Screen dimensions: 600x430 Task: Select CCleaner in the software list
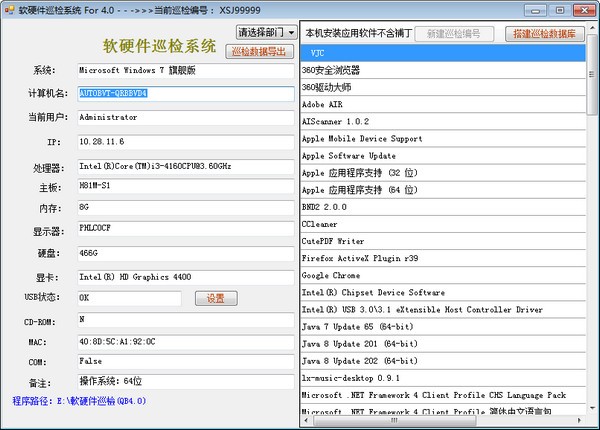point(443,224)
